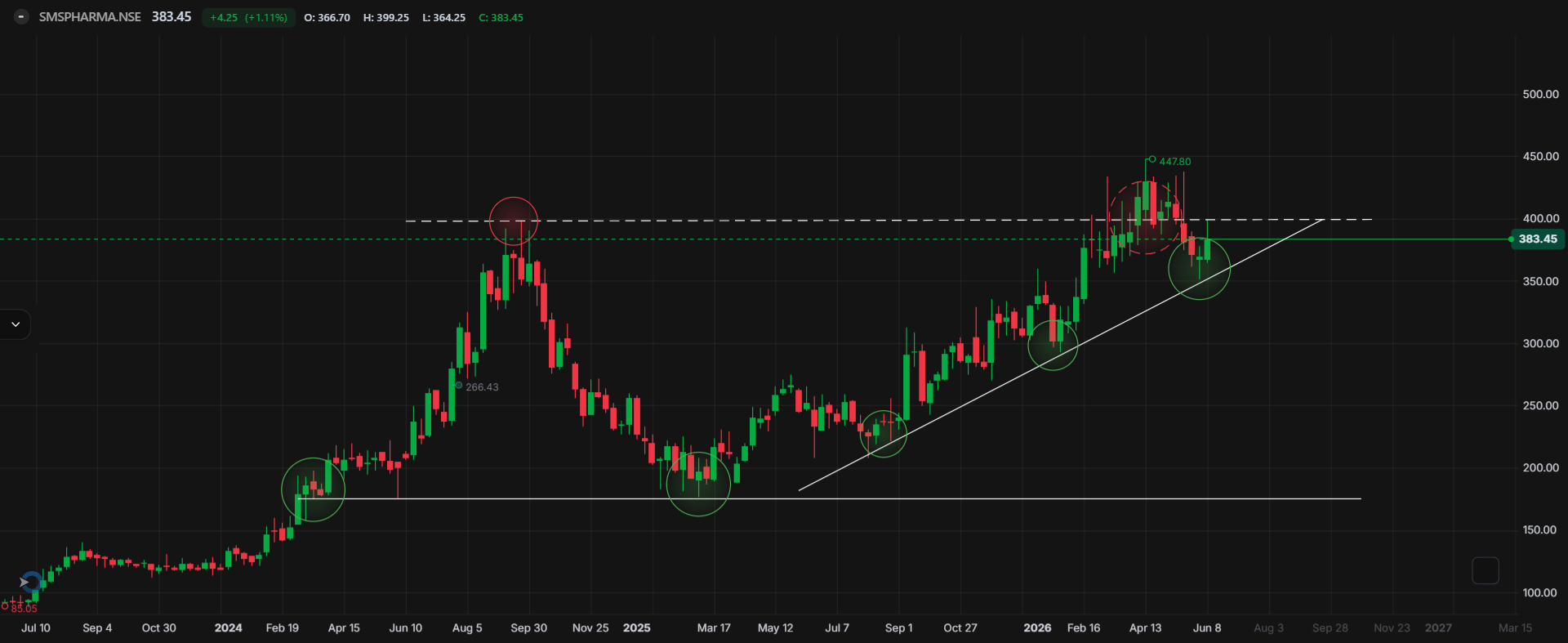The width and height of the screenshot is (1568, 643).
Task: Click the Aug 5 date label
Action: click(x=467, y=628)
